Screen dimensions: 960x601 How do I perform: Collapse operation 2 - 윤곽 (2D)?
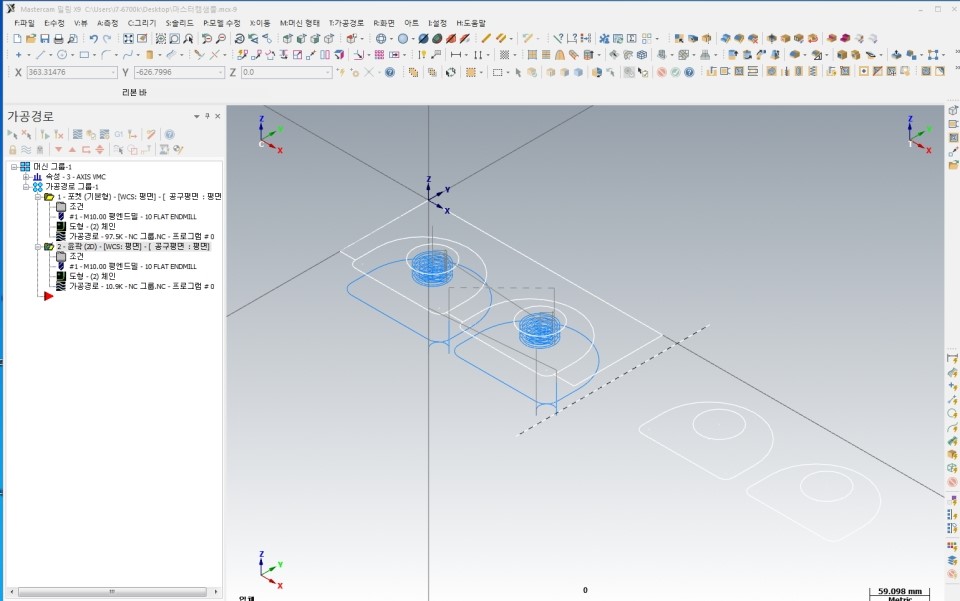tap(37, 247)
